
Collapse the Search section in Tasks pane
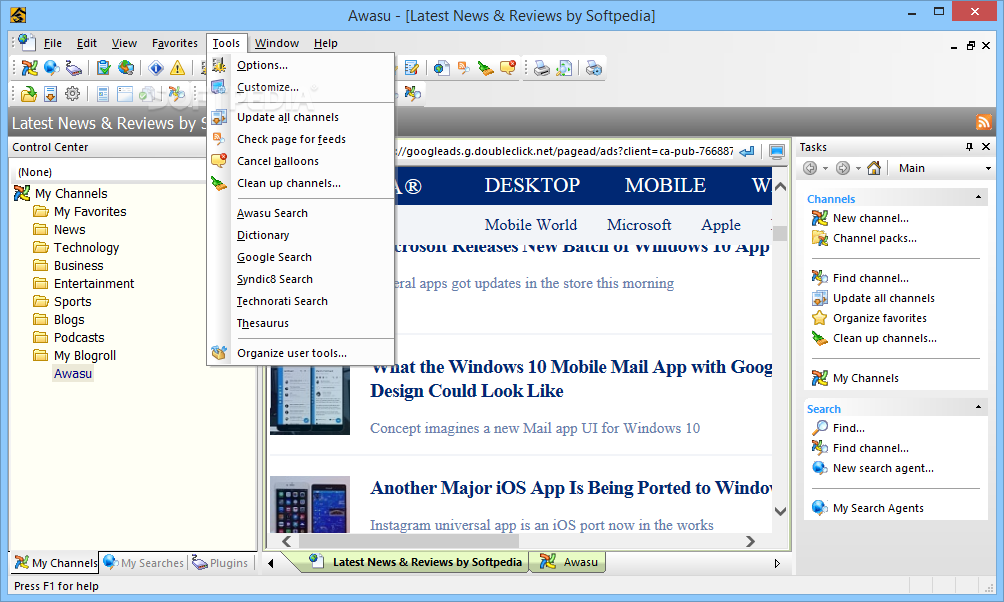click(978, 407)
